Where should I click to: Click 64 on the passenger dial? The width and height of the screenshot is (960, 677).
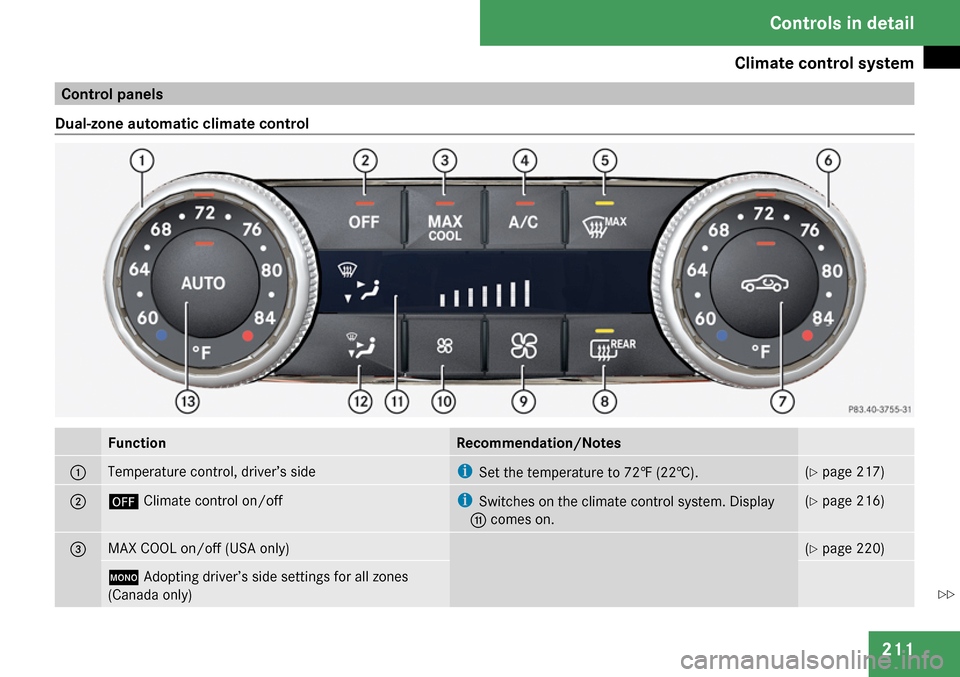[697, 270]
